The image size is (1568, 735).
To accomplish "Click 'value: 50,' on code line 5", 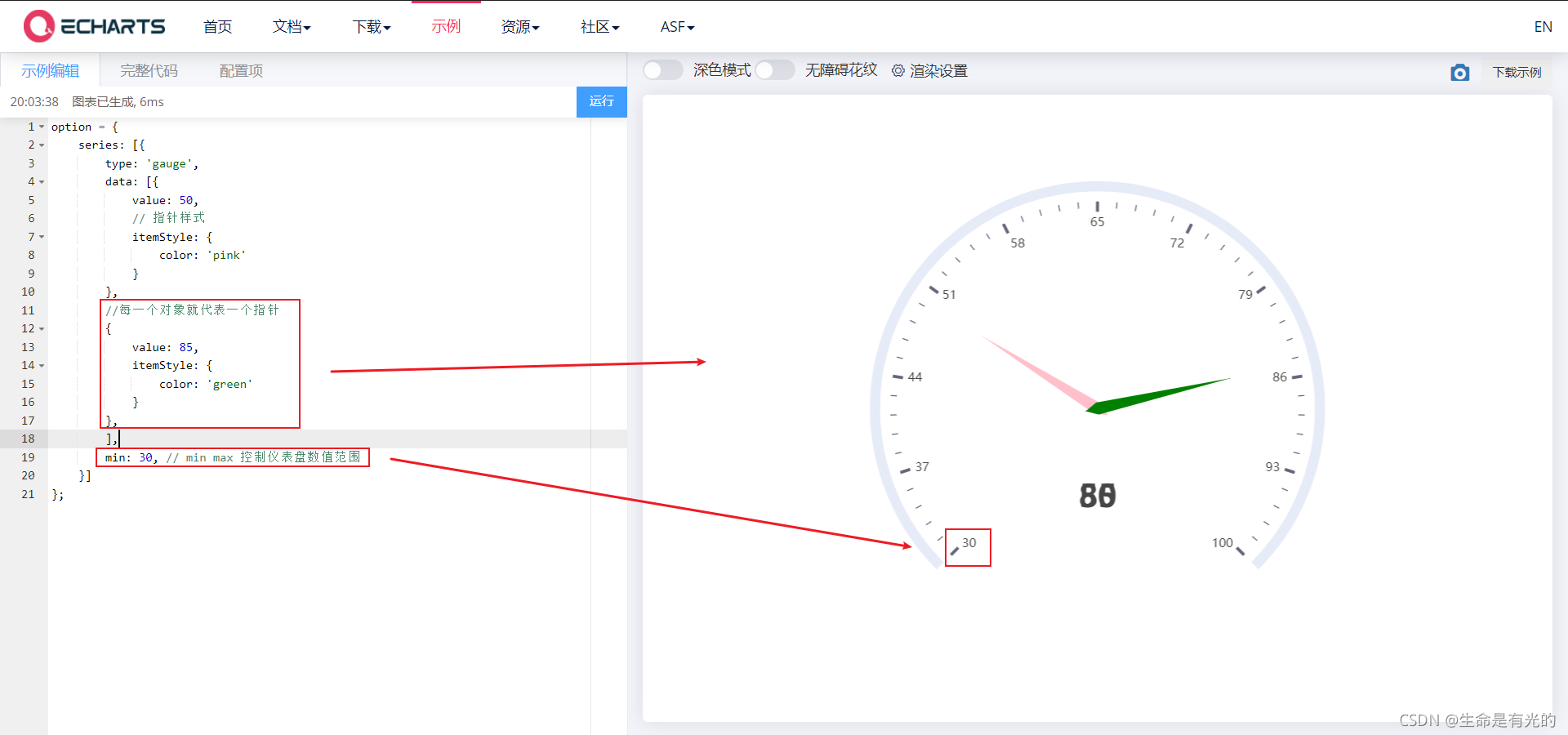I will click(x=165, y=201).
